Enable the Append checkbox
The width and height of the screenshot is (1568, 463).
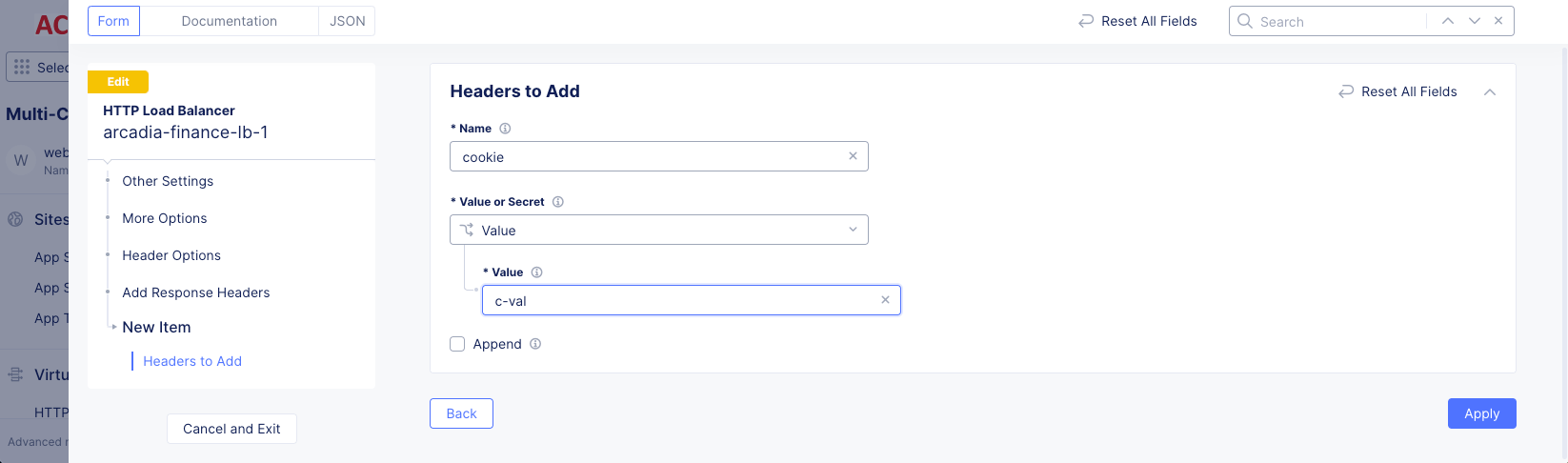(457, 344)
